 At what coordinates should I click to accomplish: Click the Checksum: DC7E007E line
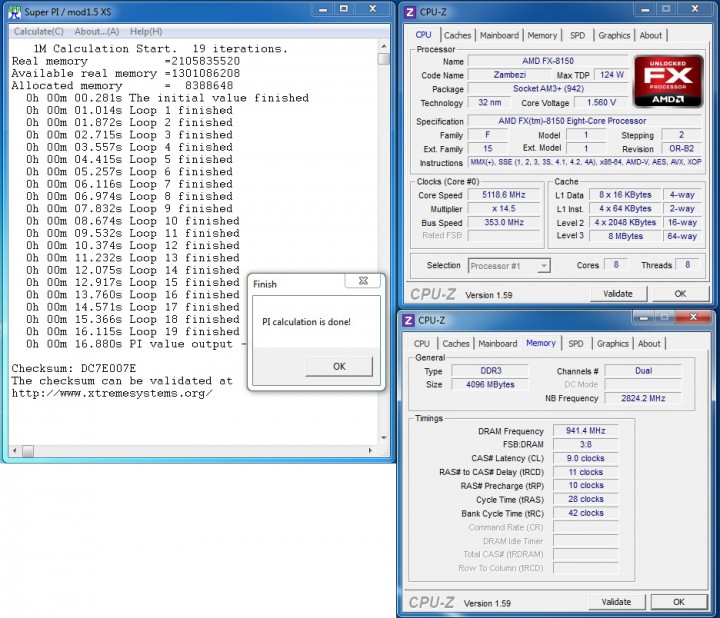(73, 368)
